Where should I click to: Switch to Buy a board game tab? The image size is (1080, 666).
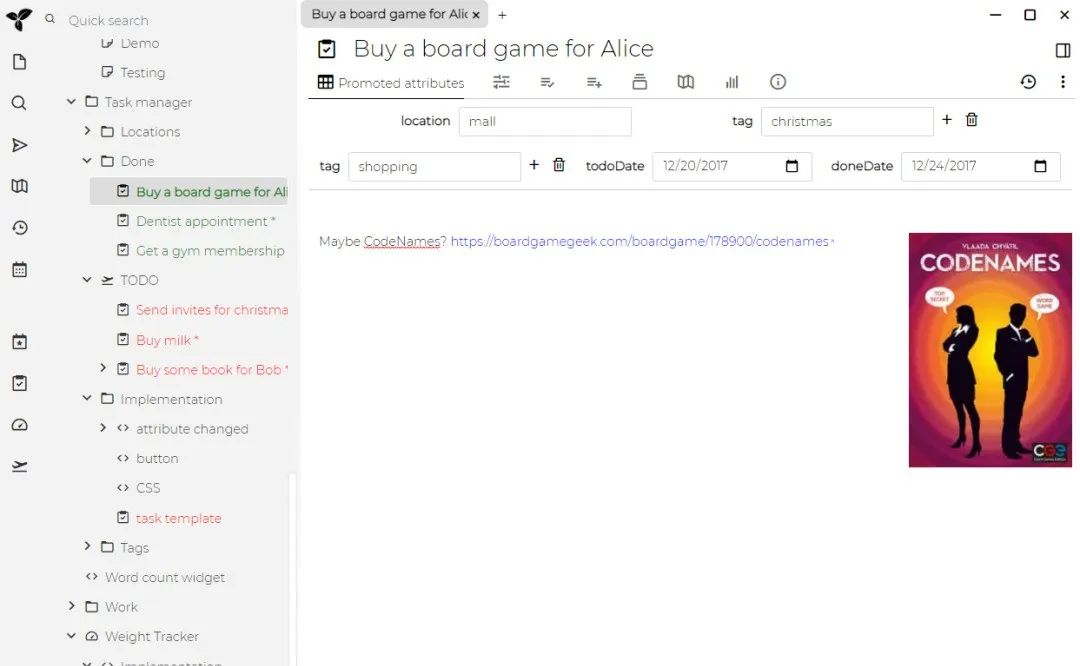(x=388, y=14)
